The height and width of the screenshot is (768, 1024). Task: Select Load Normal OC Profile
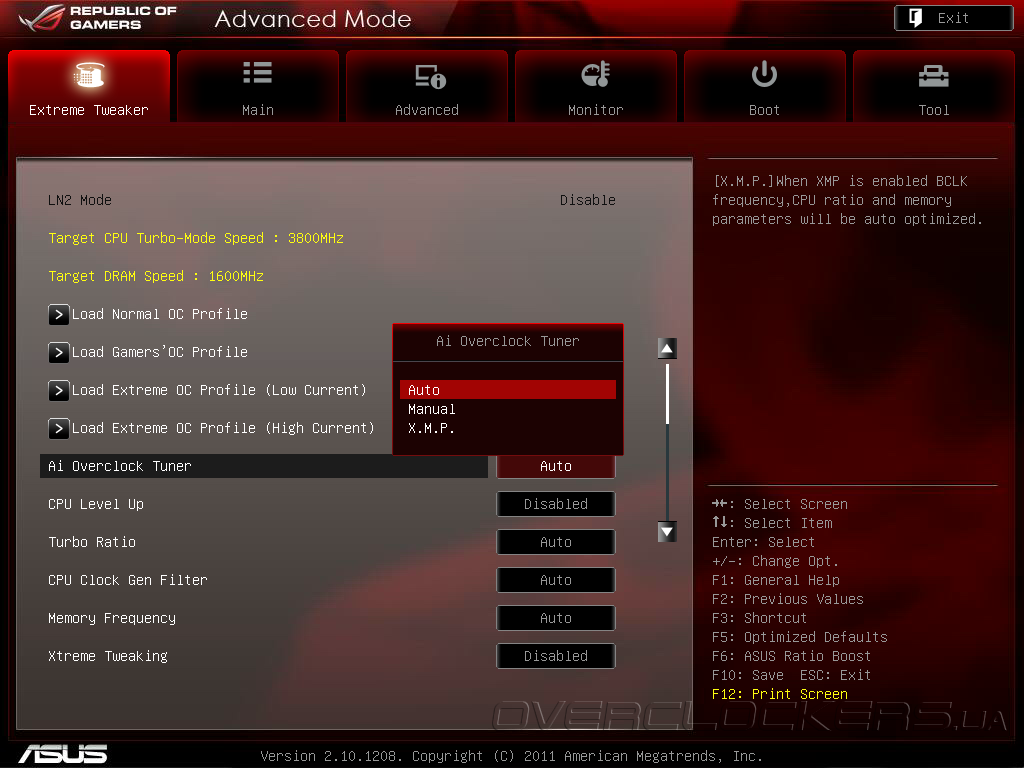159,315
